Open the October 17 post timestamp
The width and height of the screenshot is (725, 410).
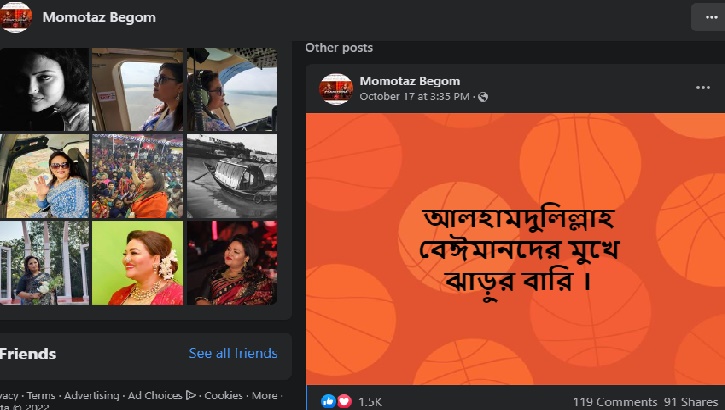(x=414, y=97)
